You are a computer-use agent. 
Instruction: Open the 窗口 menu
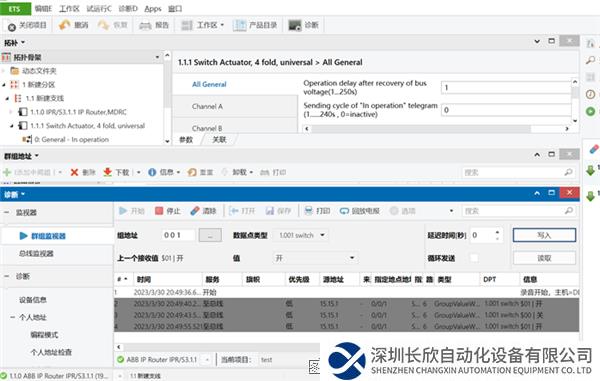pyautogui.click(x=175, y=8)
